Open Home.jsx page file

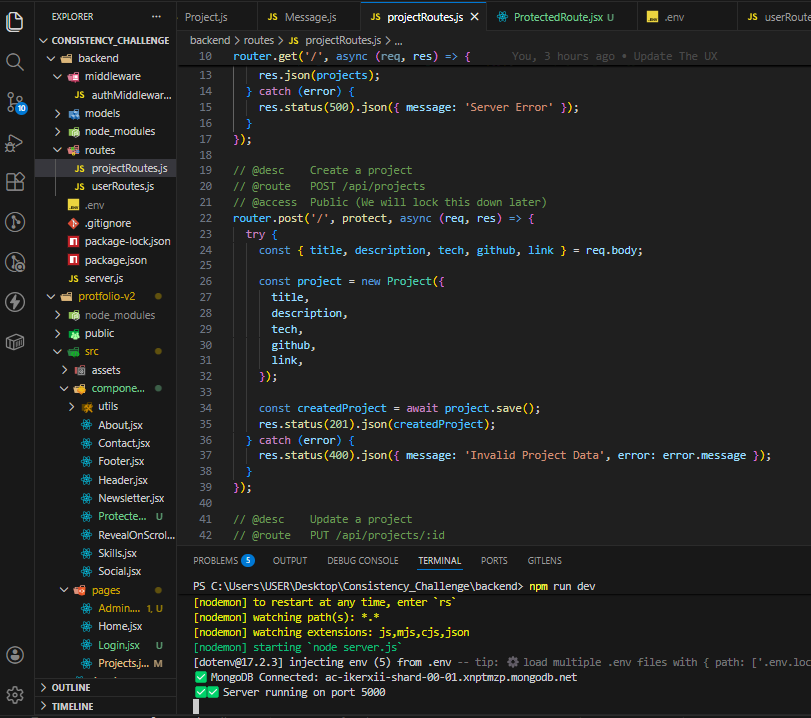tap(106, 626)
